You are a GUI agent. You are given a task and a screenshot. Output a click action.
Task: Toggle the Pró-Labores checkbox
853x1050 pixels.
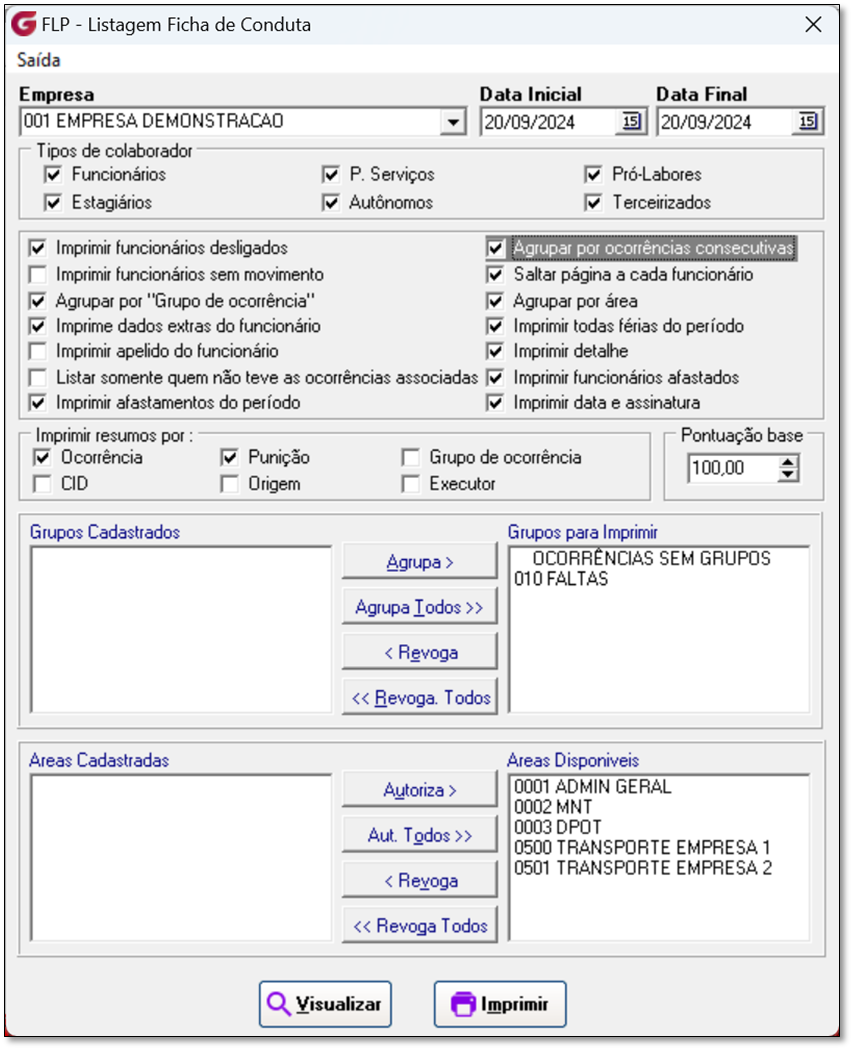click(593, 175)
